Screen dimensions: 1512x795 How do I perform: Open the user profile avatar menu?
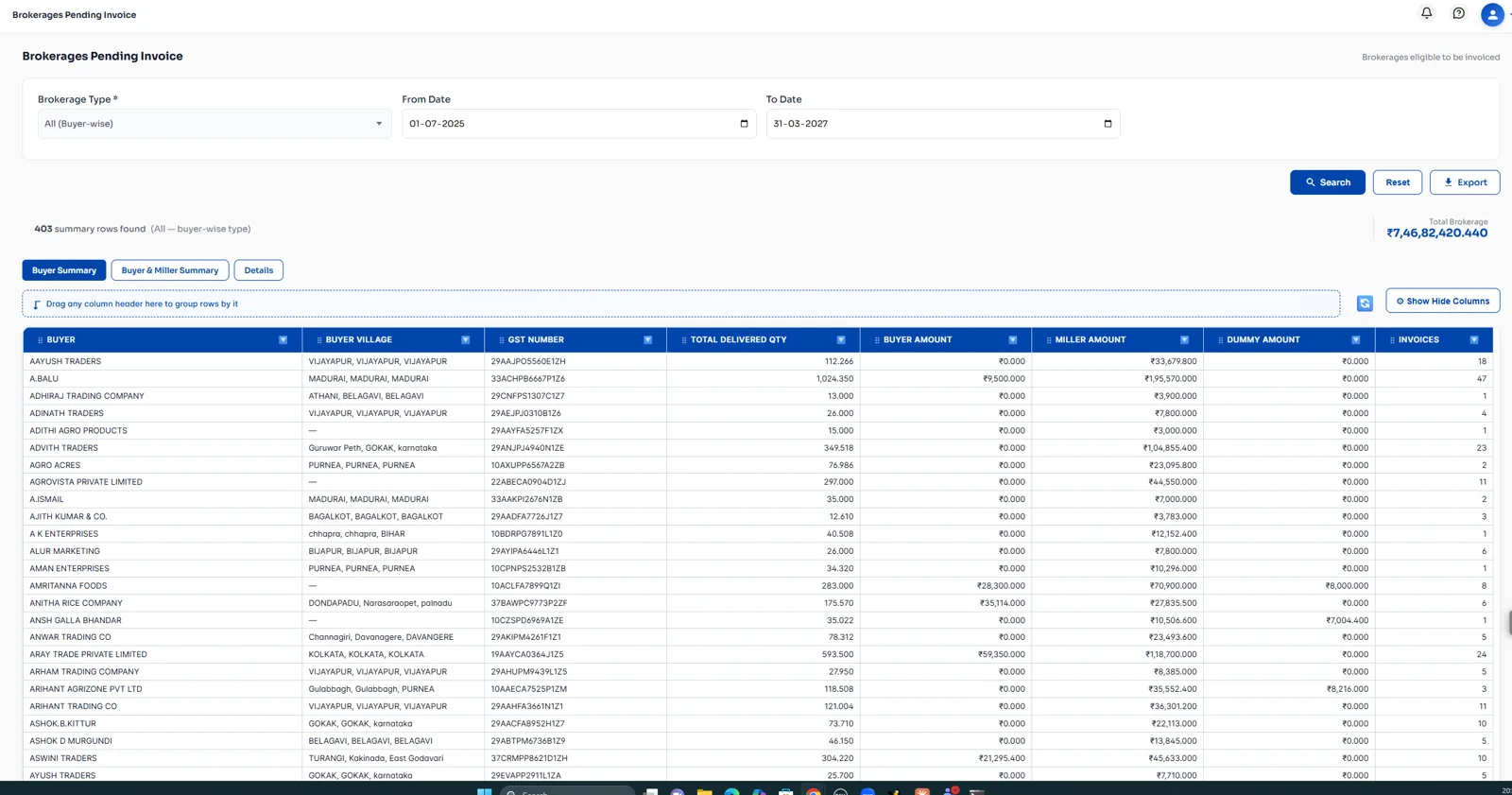point(1492,14)
